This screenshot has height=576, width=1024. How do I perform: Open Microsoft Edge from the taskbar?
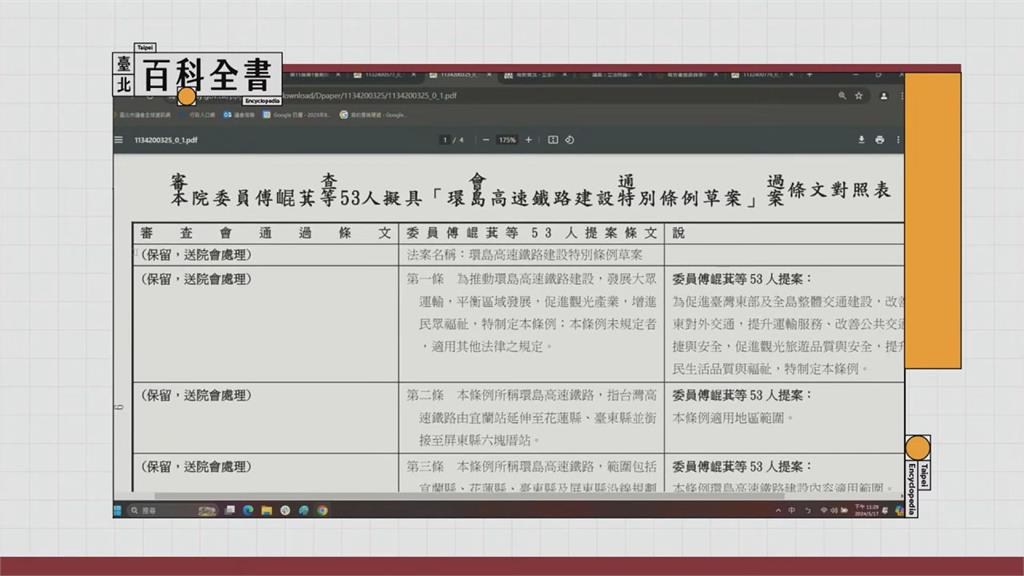point(248,510)
